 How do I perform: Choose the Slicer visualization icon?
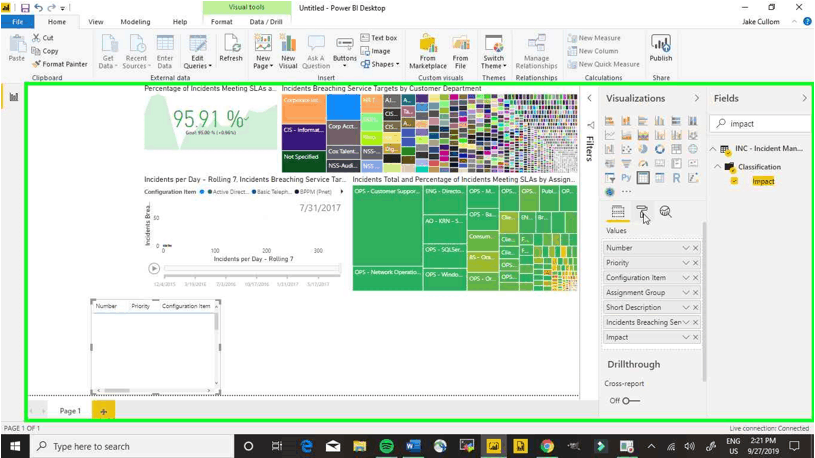coord(610,178)
